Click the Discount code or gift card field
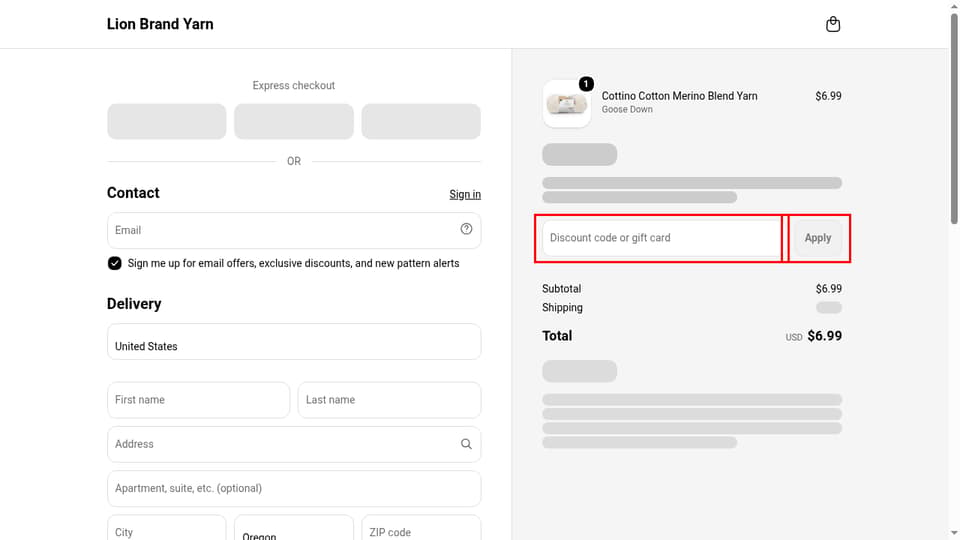This screenshot has height=540, width=960. [662, 238]
